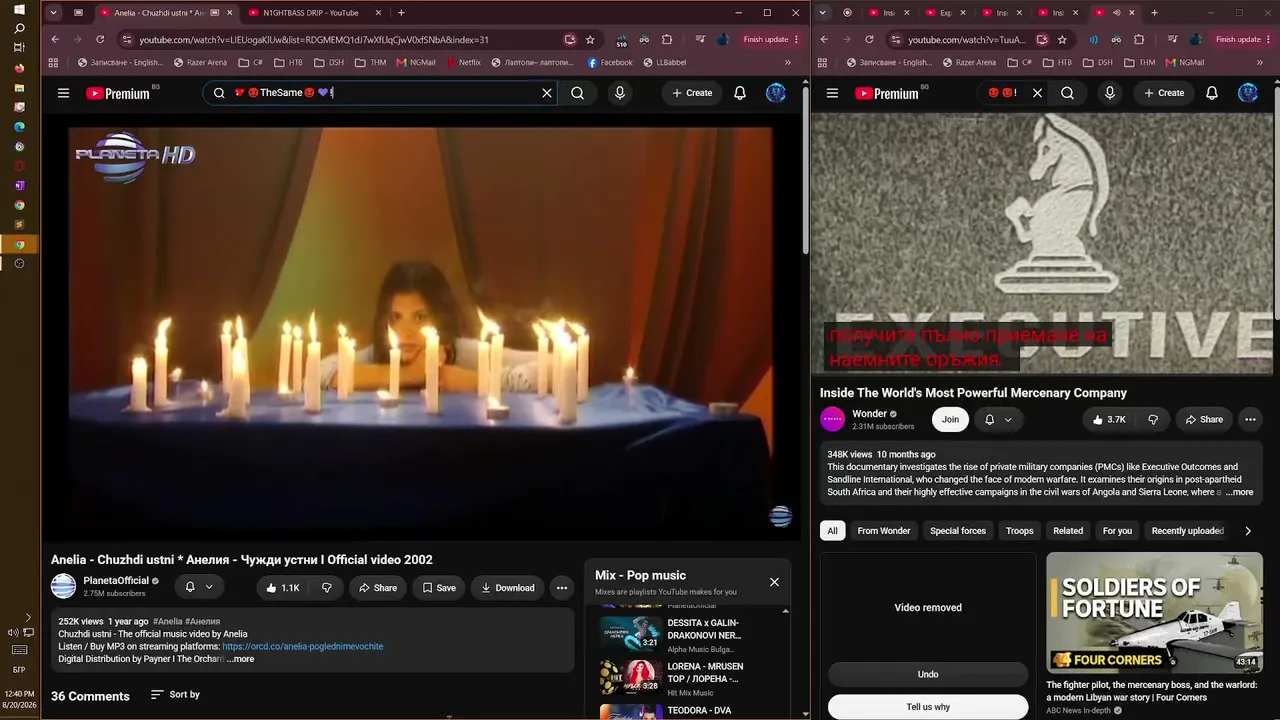Open Windows Start menu
The height and width of the screenshot is (720, 1280).
coord(19,10)
